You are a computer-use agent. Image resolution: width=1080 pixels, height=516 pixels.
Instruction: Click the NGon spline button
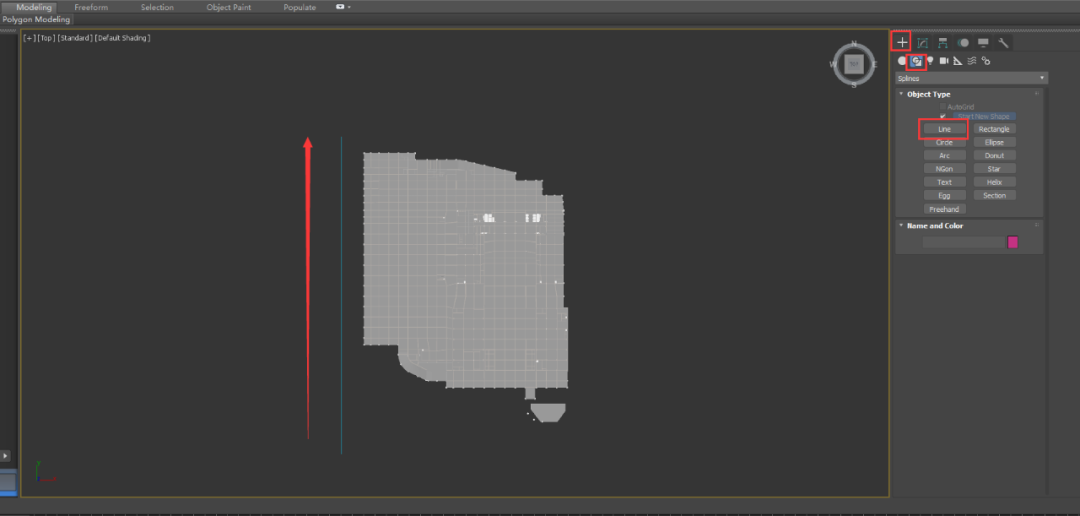pyautogui.click(x=944, y=169)
